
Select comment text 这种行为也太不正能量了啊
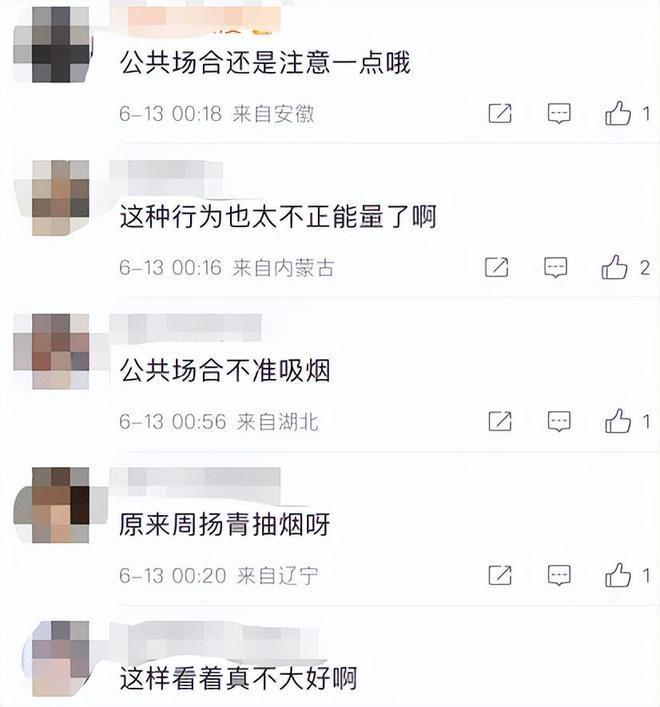[x=278, y=216]
